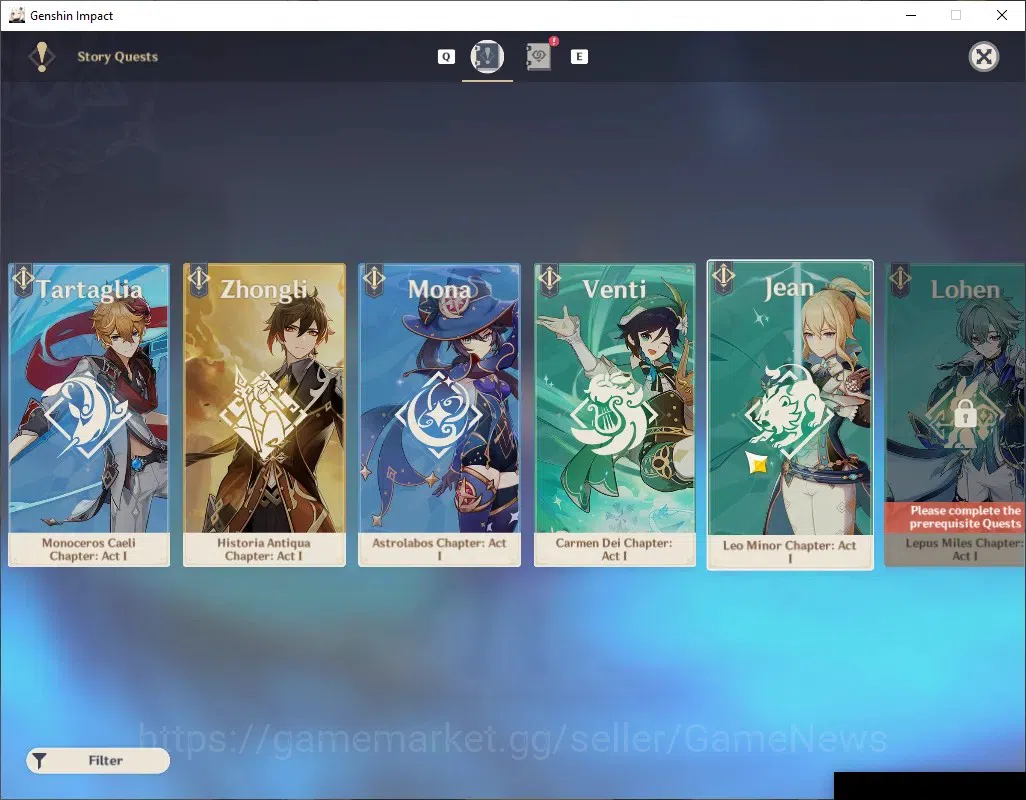
Task: Click the Genshin Impact window title icon
Action: tap(17, 15)
